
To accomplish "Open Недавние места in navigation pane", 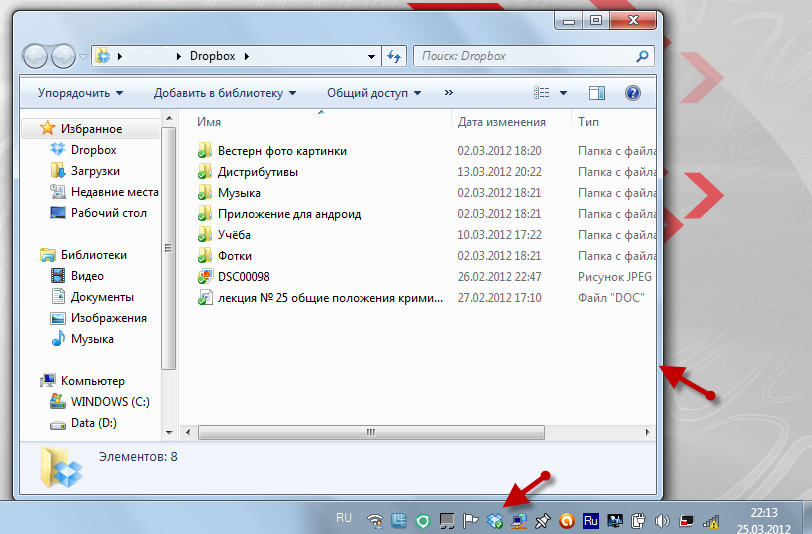I will [x=114, y=192].
